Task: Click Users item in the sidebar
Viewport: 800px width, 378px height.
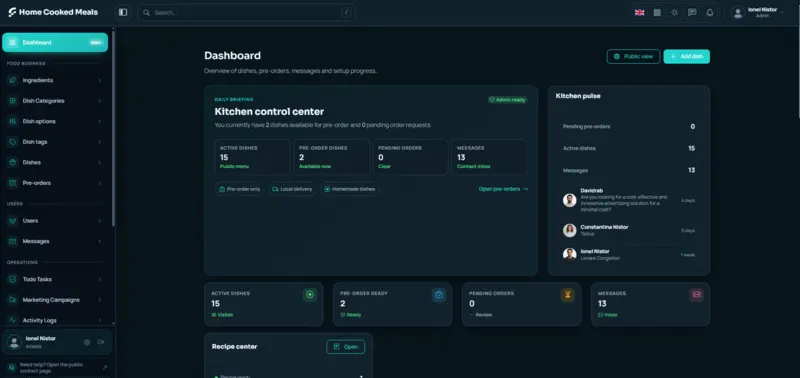Action: click(x=55, y=220)
